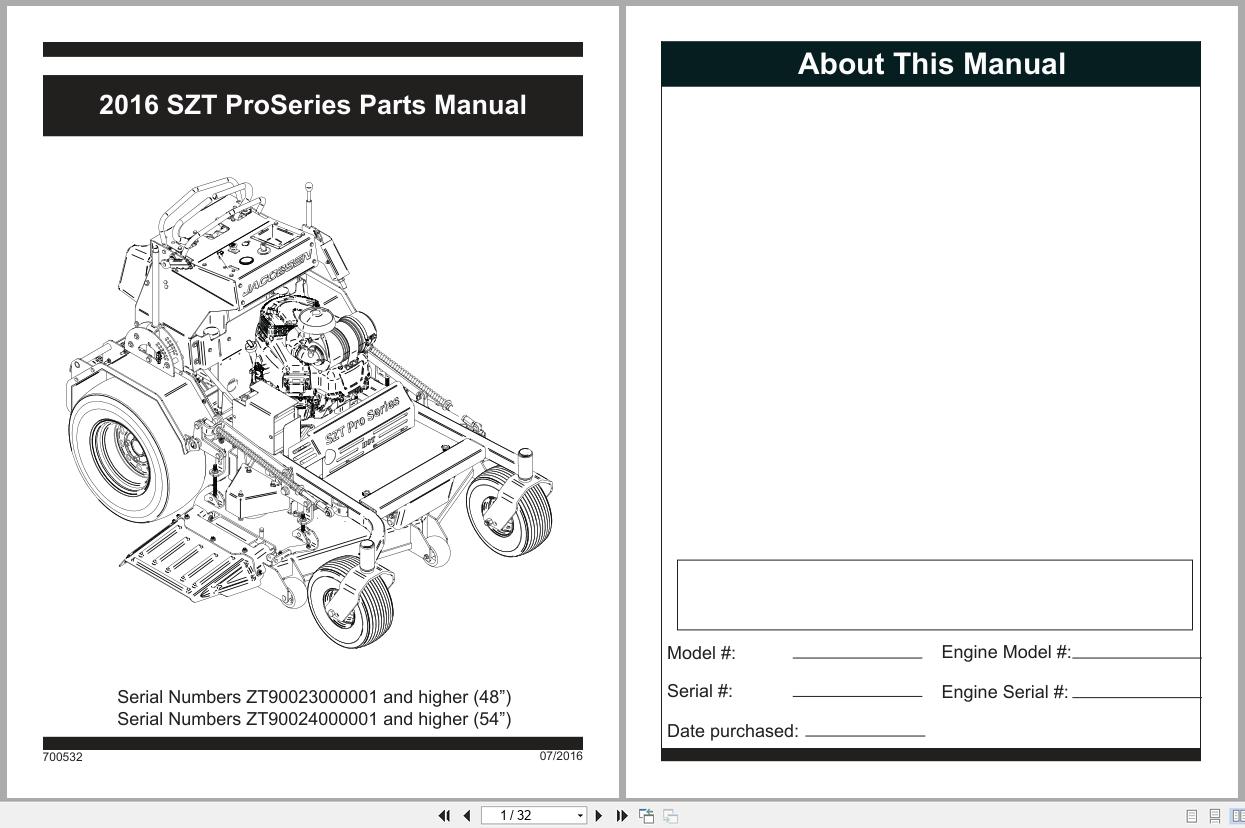Switch to continuous page view
1245x828 pixels.
[x=1215, y=816]
